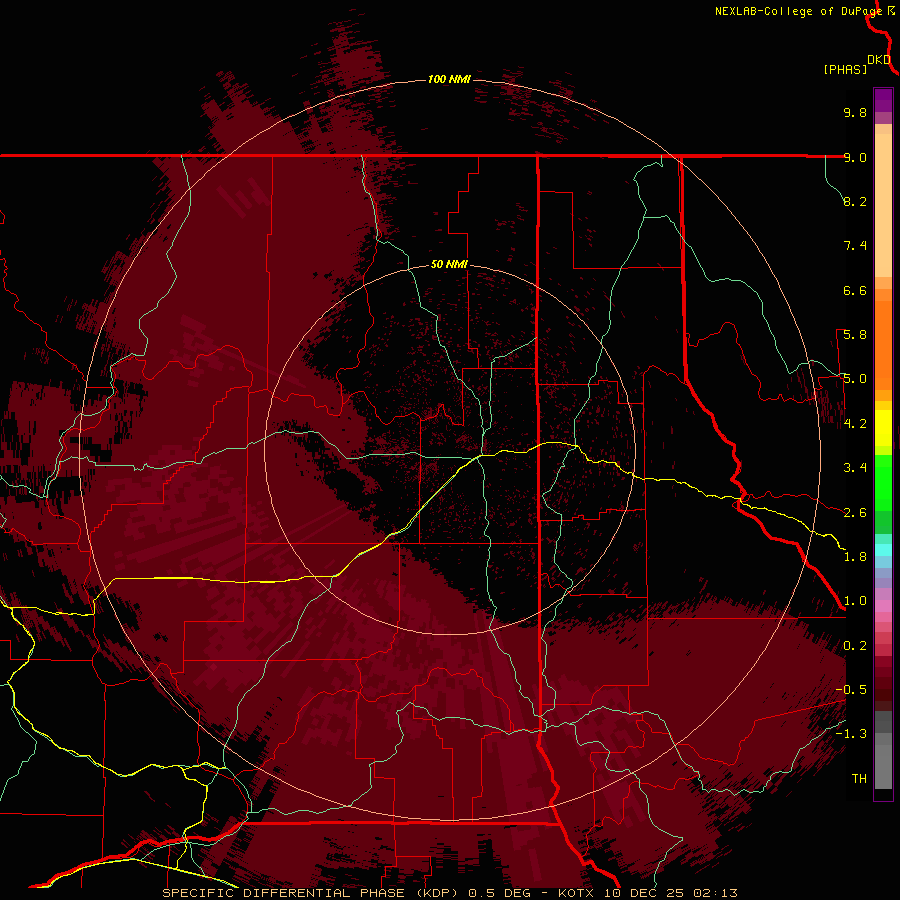
Task: Click the 1.8 value on the color scale
Action: (855, 557)
